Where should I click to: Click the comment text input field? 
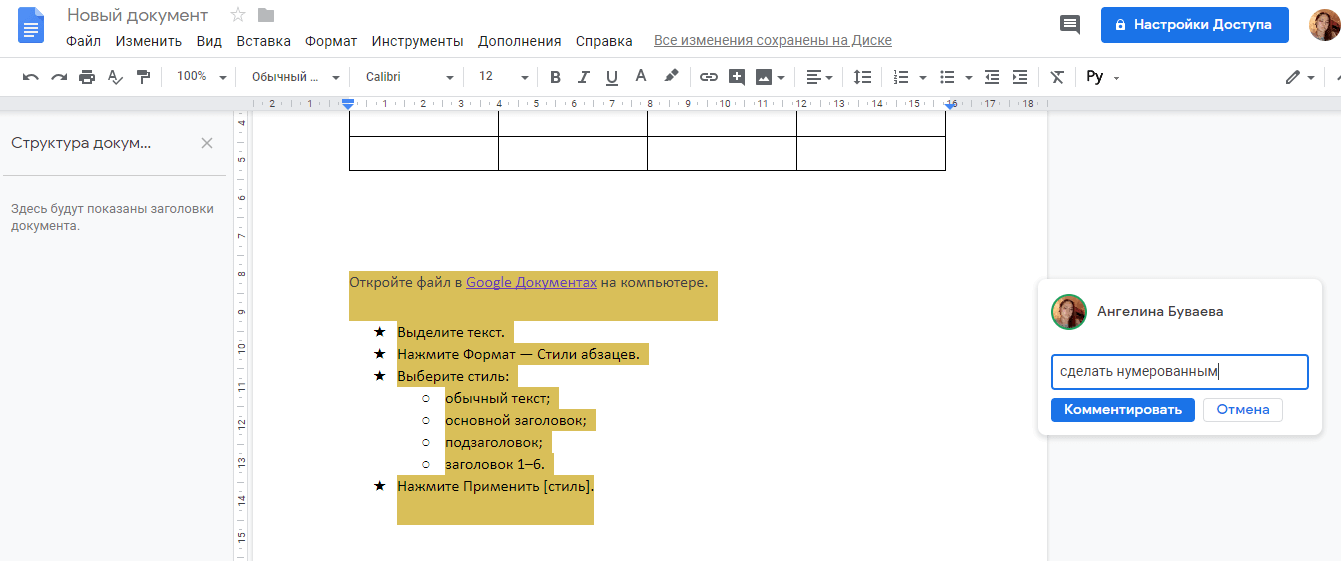point(1179,372)
